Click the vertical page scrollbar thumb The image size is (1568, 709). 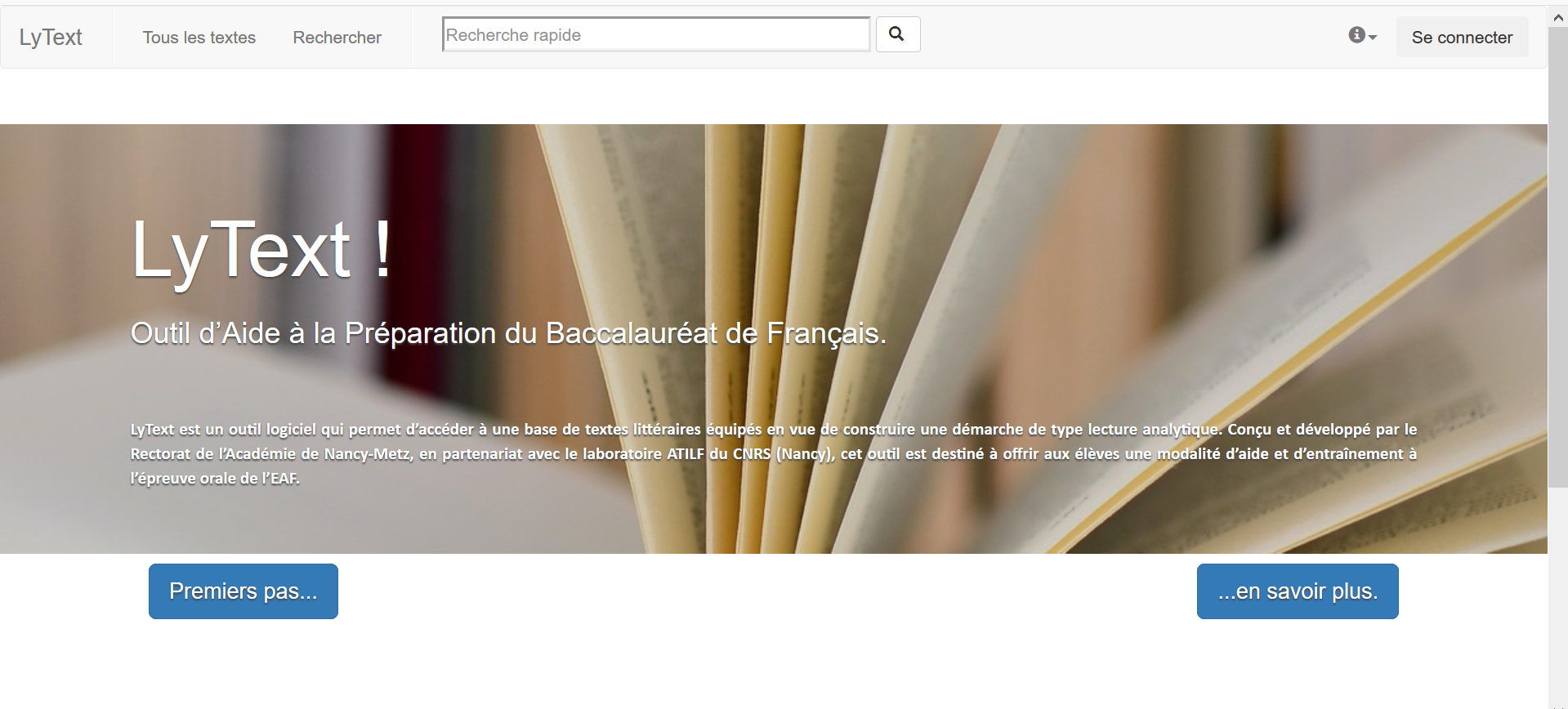pos(1558,257)
